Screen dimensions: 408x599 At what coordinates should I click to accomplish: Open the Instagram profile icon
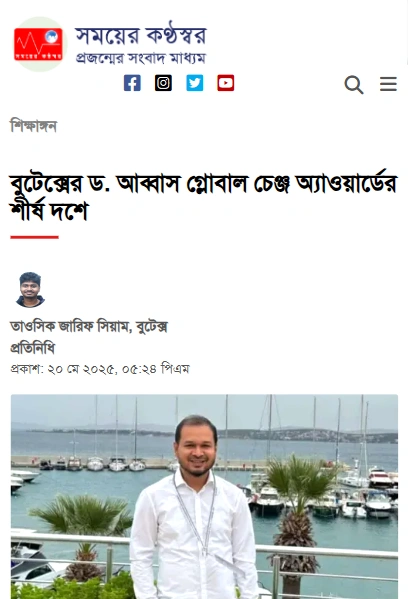pos(163,83)
